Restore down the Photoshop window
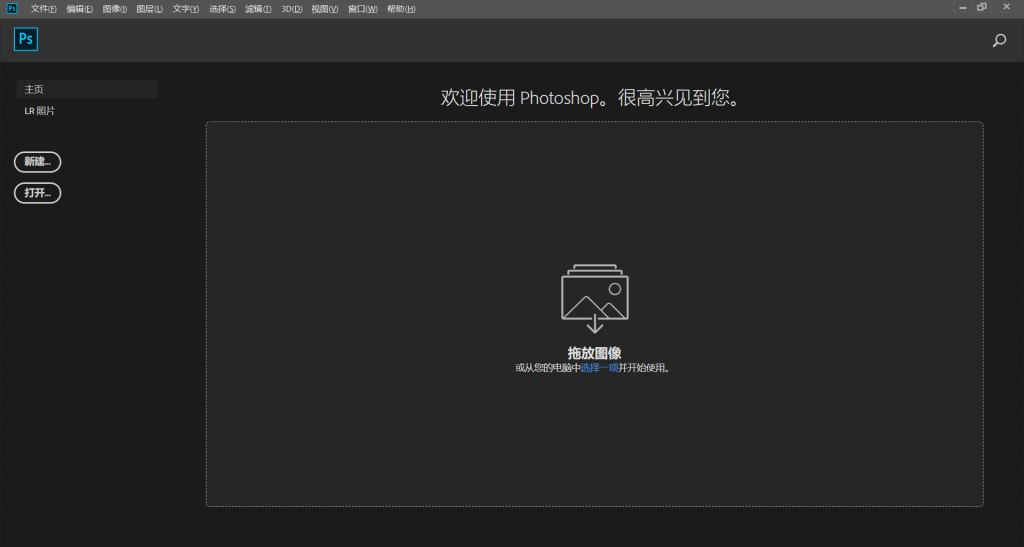Image resolution: width=1024 pixels, height=547 pixels. 982,7
